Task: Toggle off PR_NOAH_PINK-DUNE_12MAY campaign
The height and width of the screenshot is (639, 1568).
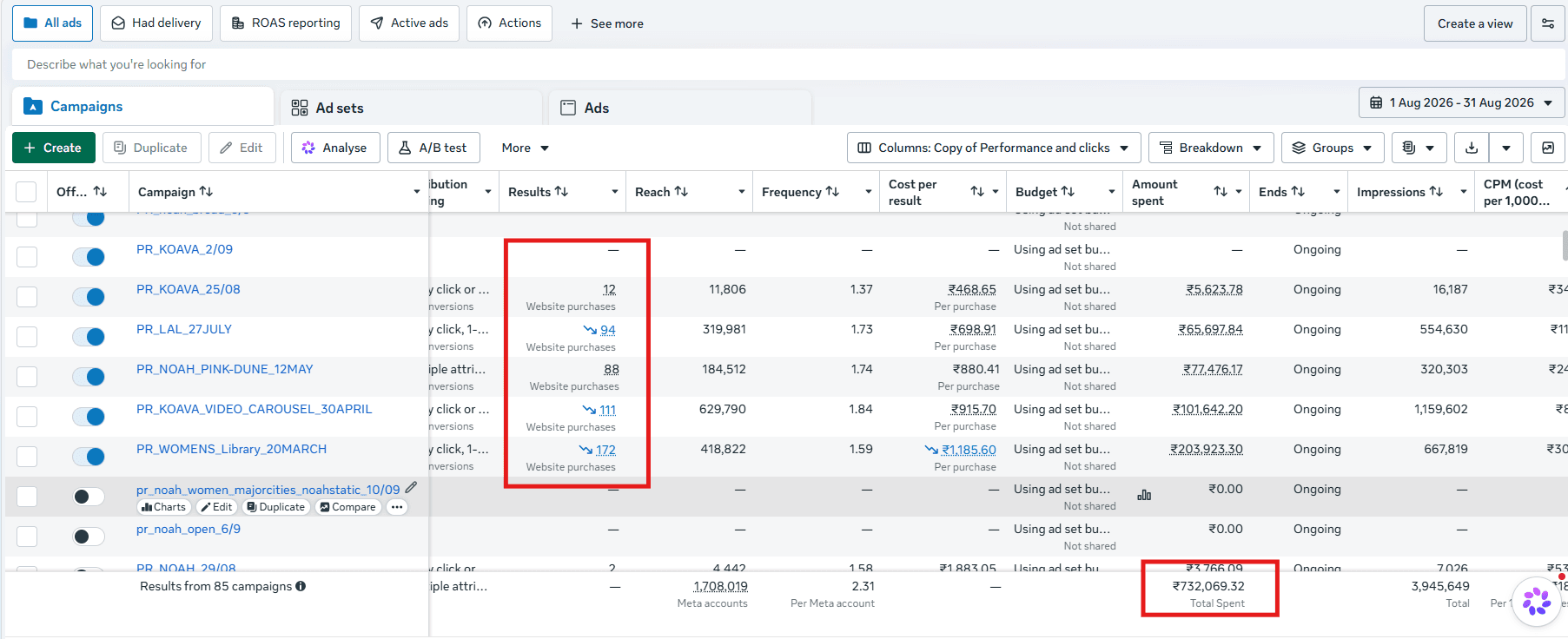Action: pos(89,377)
